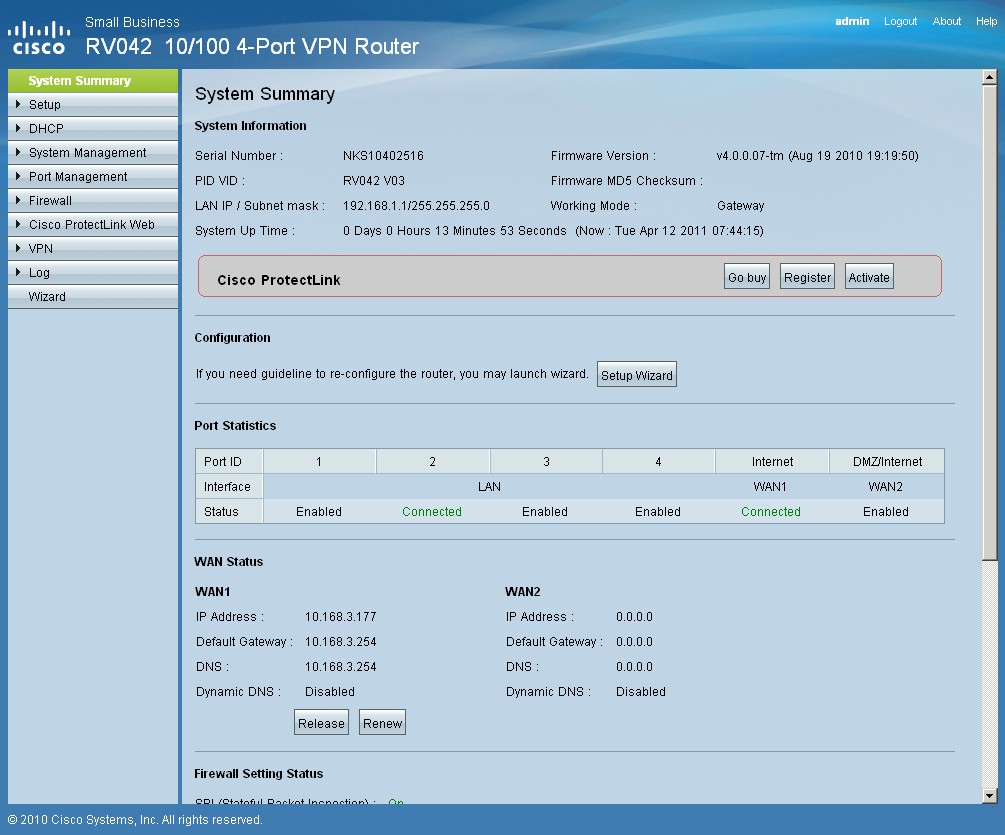
Task: Open the Log sidebar item
Action: pyautogui.click(x=93, y=272)
